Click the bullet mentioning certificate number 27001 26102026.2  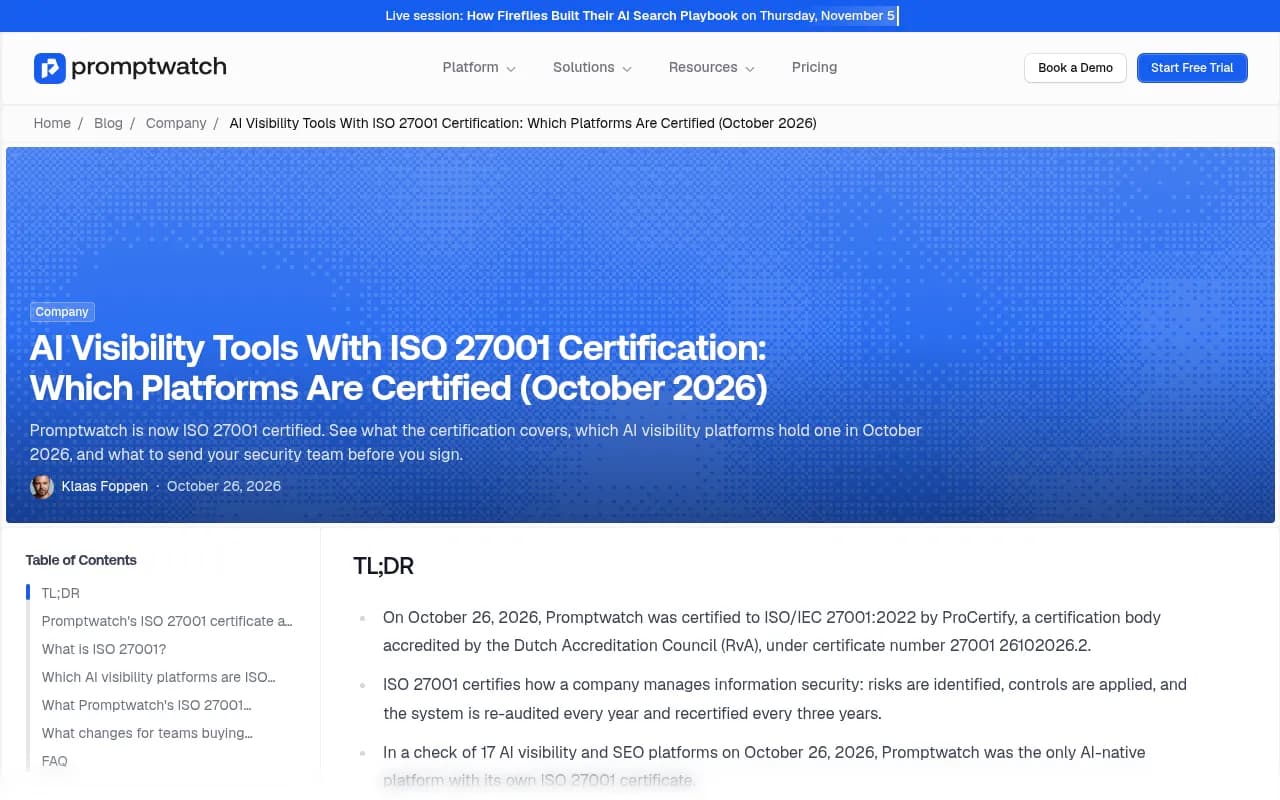(771, 631)
